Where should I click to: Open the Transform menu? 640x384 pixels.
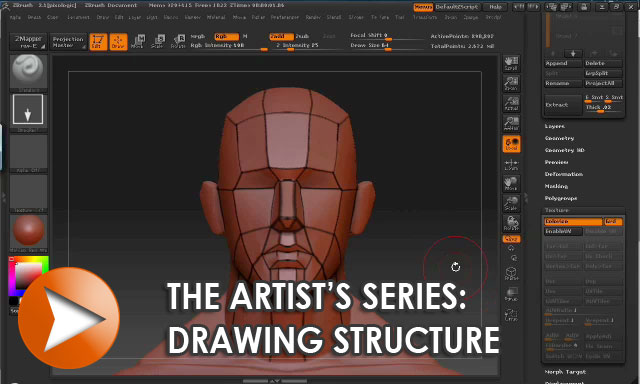point(424,18)
